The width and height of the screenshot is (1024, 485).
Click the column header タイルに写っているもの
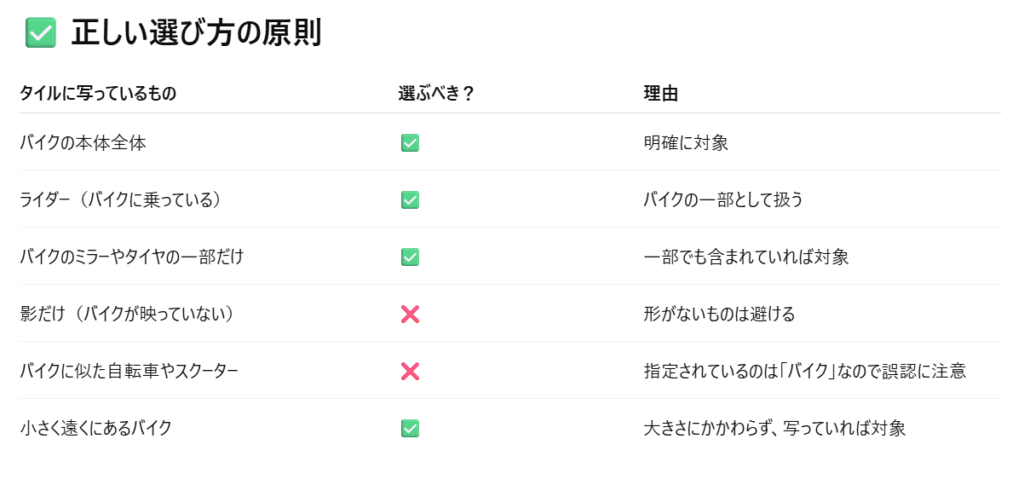click(x=98, y=94)
